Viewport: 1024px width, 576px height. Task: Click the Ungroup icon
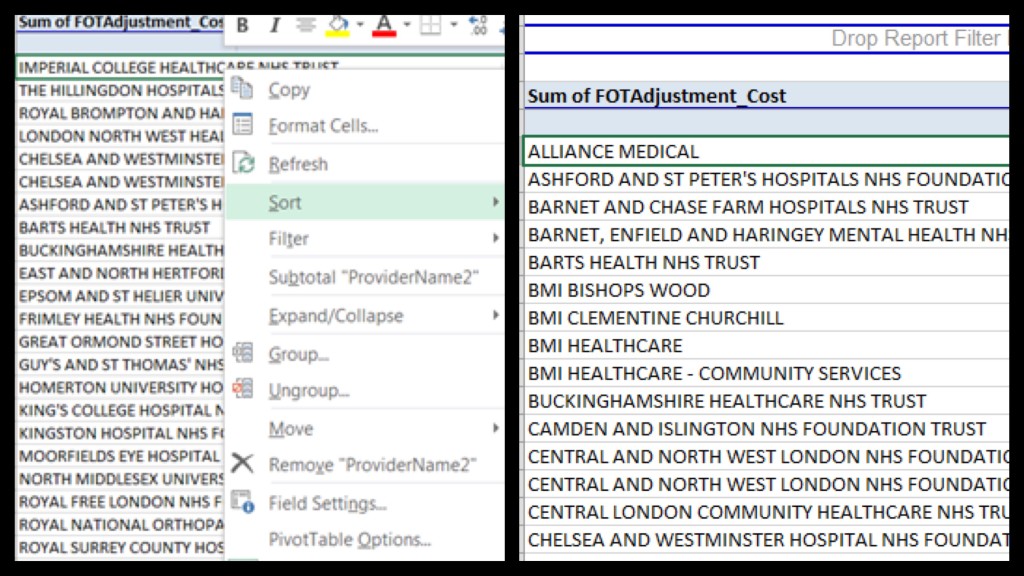point(242,388)
